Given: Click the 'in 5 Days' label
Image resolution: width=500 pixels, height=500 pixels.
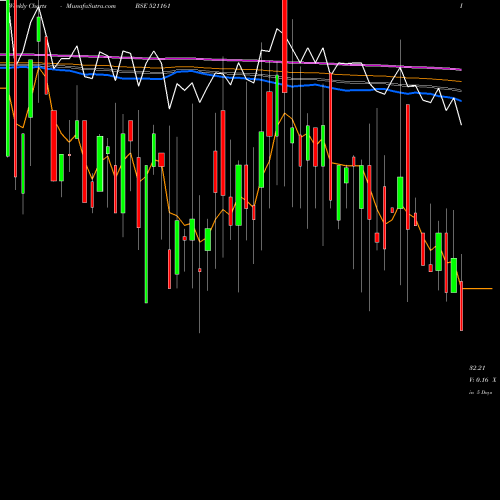Looking at the screenshot, I should pyautogui.click(x=480, y=393).
